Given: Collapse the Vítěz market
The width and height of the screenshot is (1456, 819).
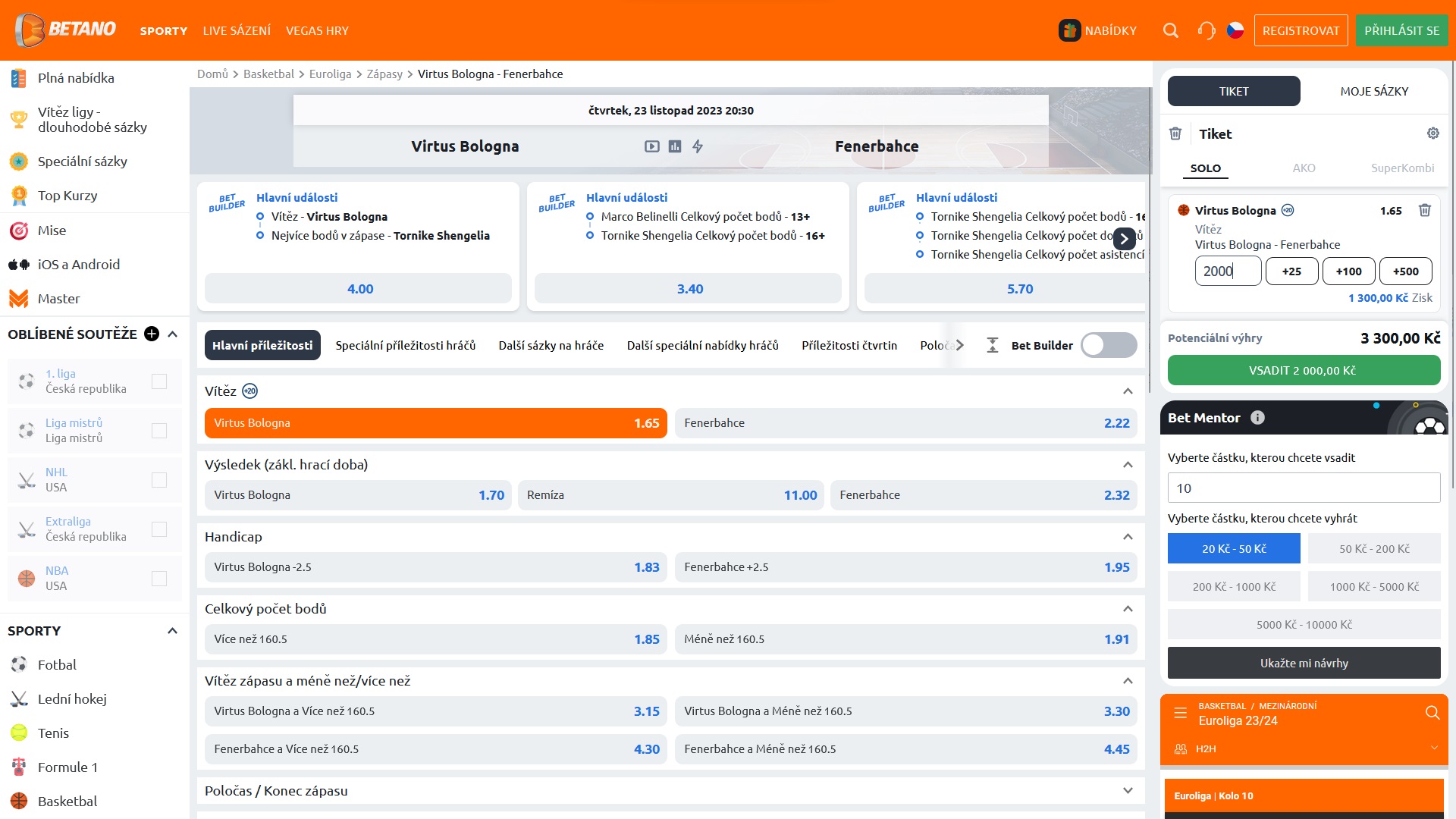Looking at the screenshot, I should click(x=1128, y=391).
